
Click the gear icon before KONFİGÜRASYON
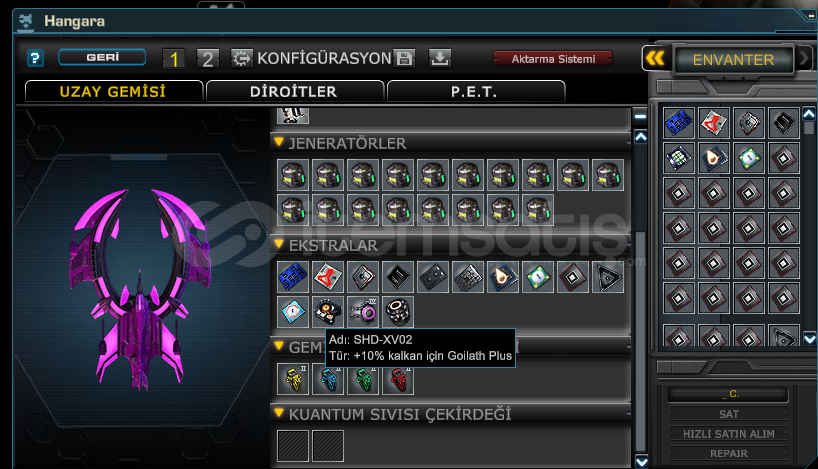tap(242, 58)
